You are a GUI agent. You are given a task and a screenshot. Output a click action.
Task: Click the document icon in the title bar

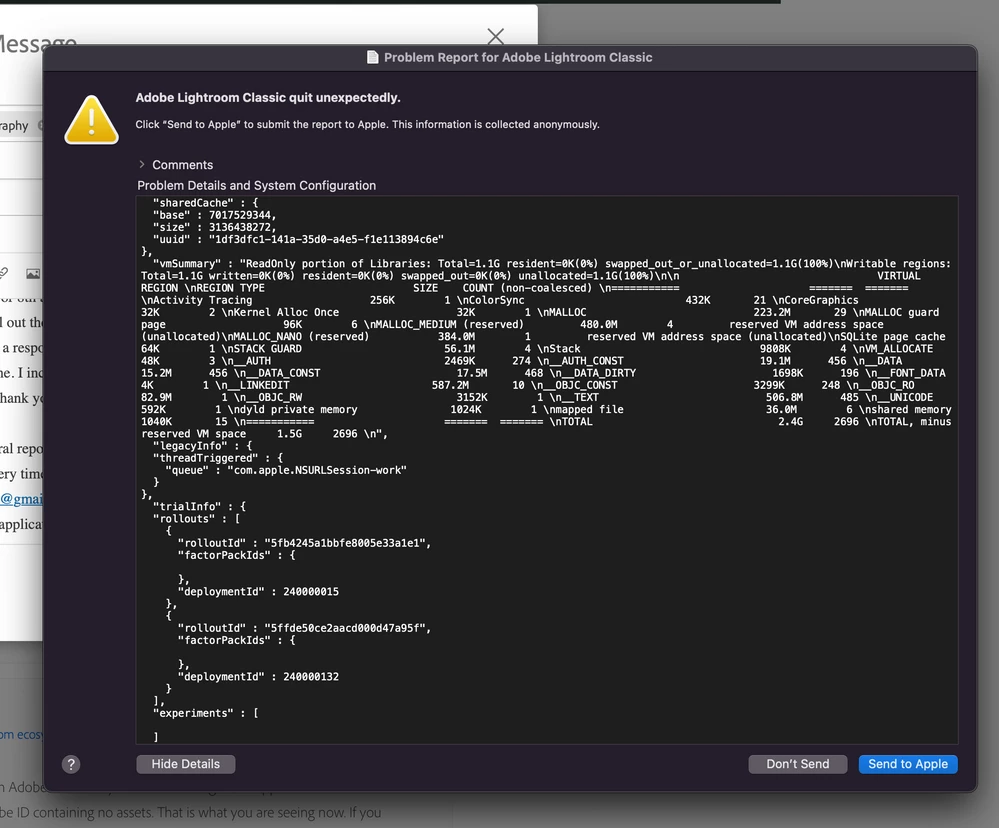(x=373, y=57)
